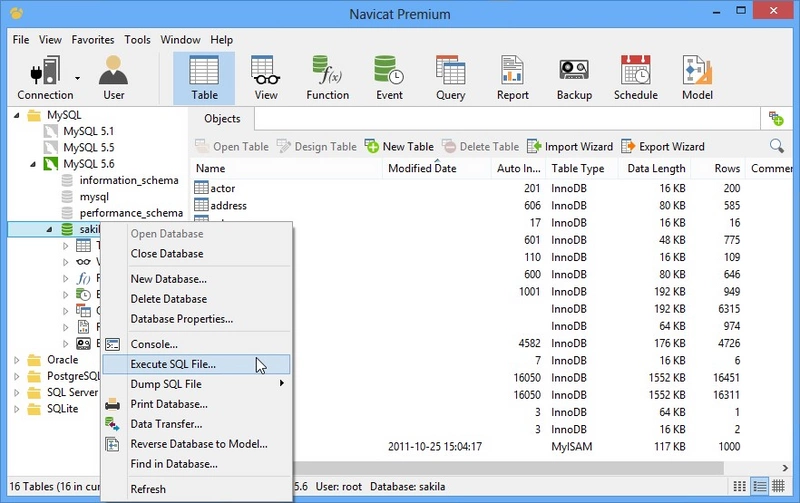Switch to list view in status bar
The image size is (800, 503).
[x=759, y=486]
